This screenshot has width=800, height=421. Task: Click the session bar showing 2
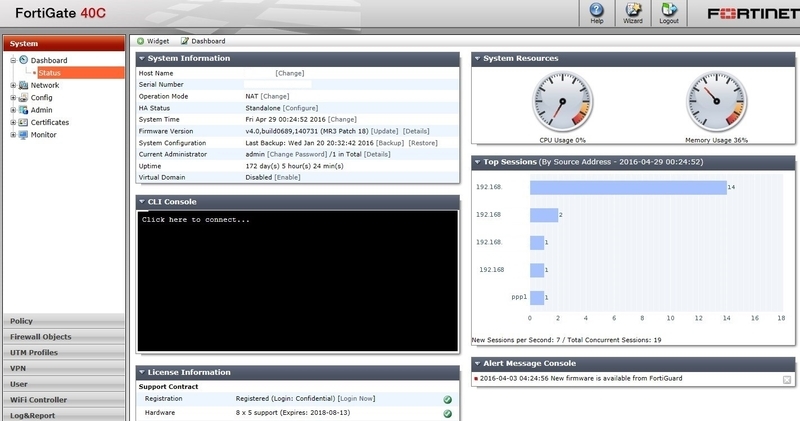point(544,215)
